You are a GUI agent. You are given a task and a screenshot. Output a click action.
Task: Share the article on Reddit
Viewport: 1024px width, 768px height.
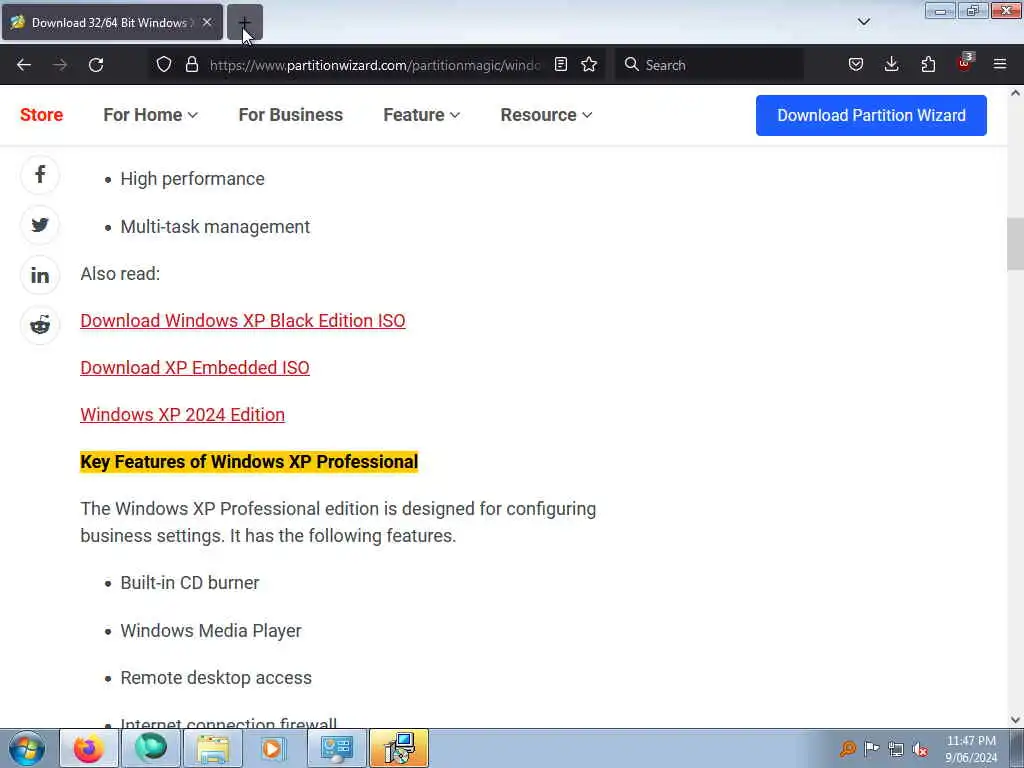pyautogui.click(x=40, y=325)
